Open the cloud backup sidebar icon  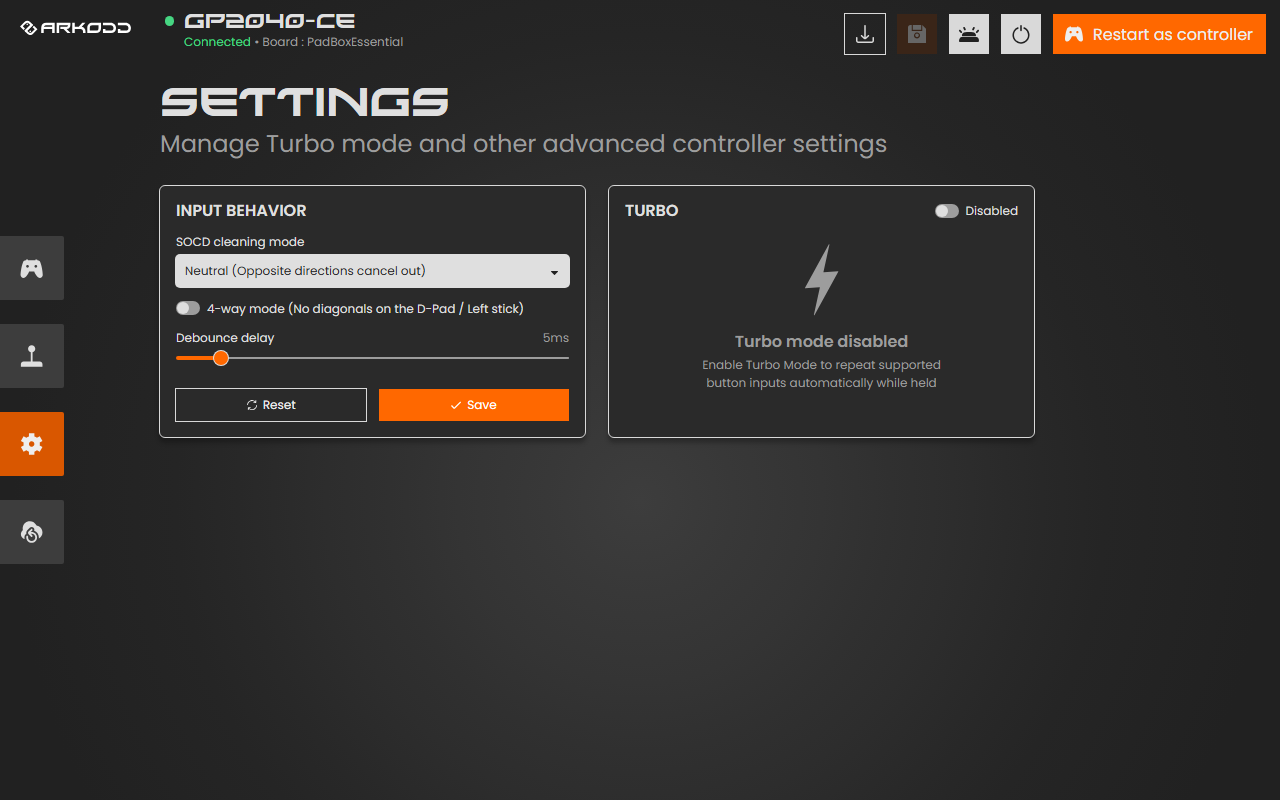[32, 532]
